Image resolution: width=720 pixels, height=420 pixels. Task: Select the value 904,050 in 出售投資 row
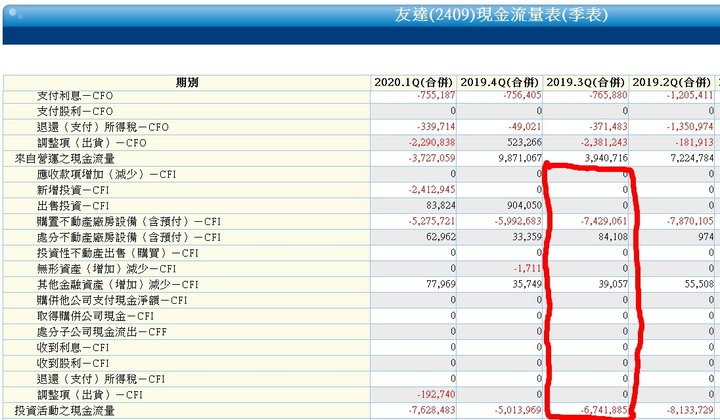(x=524, y=205)
